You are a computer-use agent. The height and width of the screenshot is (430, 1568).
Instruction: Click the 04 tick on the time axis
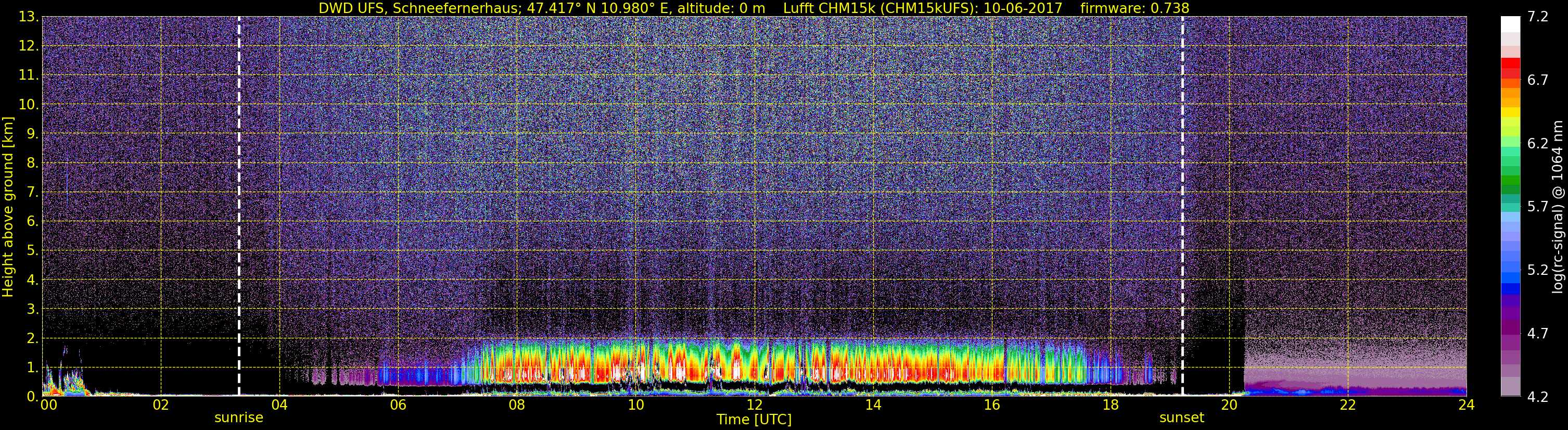pos(279,406)
